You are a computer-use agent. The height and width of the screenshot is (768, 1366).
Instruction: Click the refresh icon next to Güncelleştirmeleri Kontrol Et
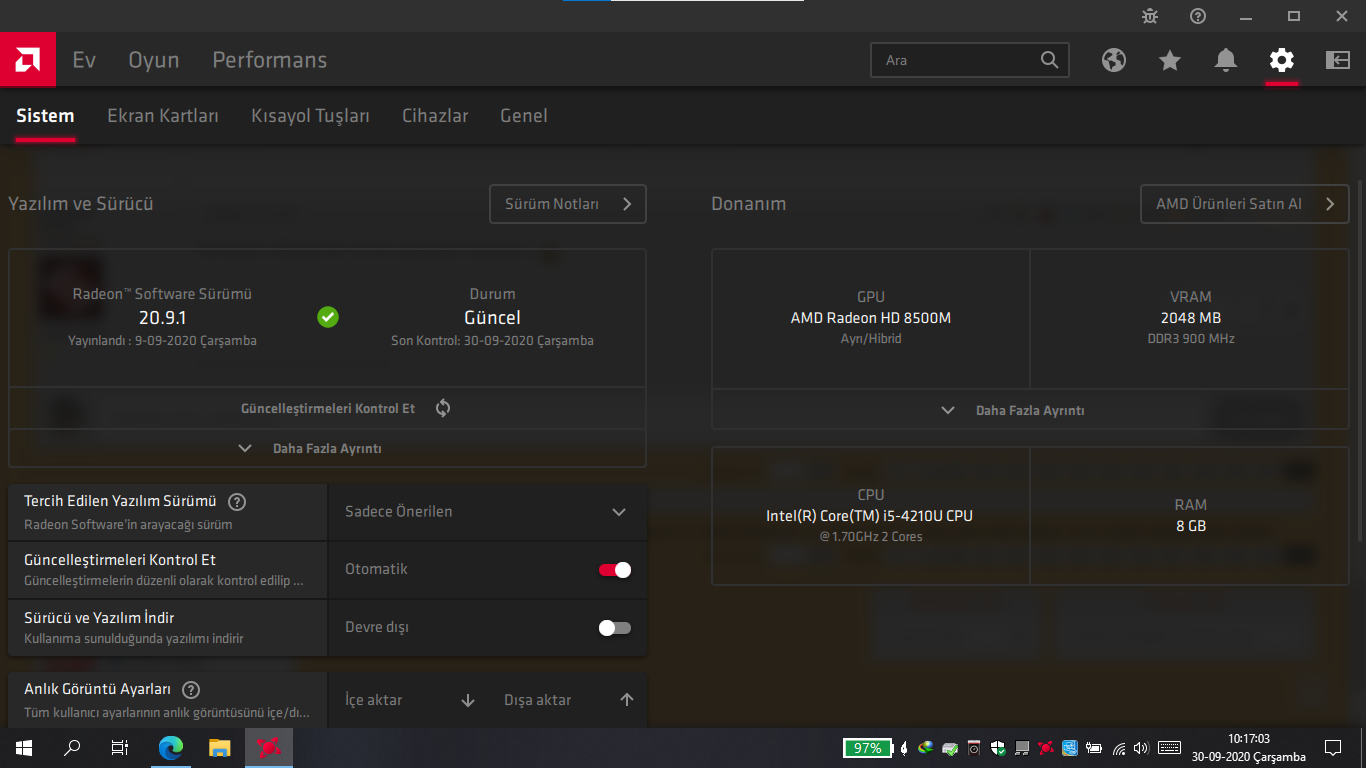443,408
